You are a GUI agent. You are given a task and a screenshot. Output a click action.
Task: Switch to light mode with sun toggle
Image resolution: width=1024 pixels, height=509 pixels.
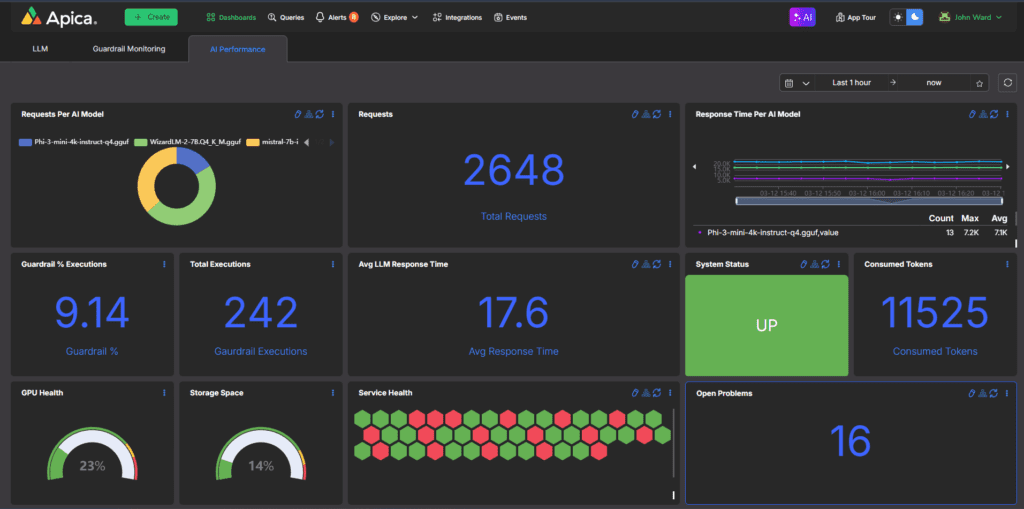pyautogui.click(x=898, y=17)
